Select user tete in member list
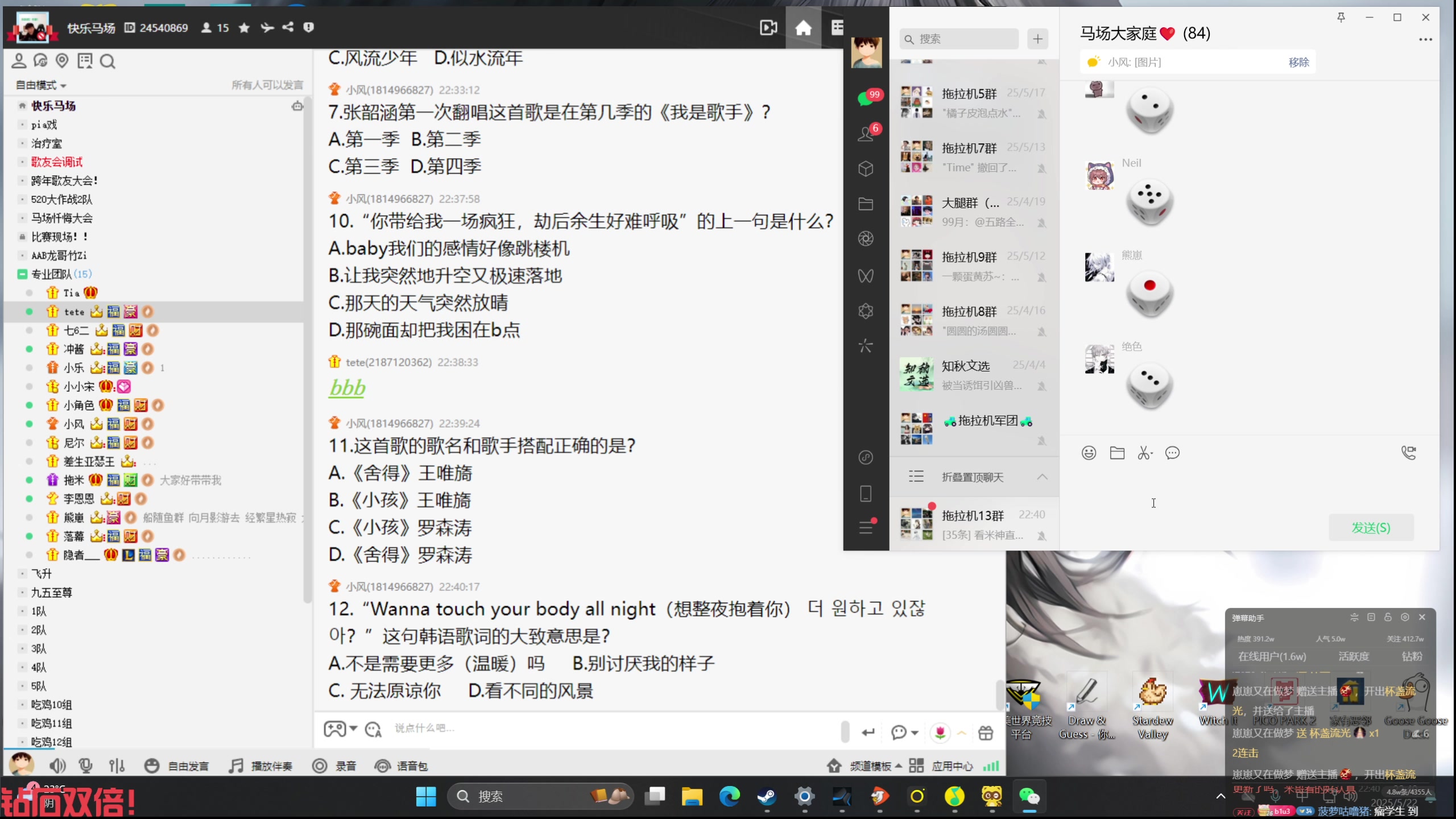The width and height of the screenshot is (1456, 819). point(74,312)
